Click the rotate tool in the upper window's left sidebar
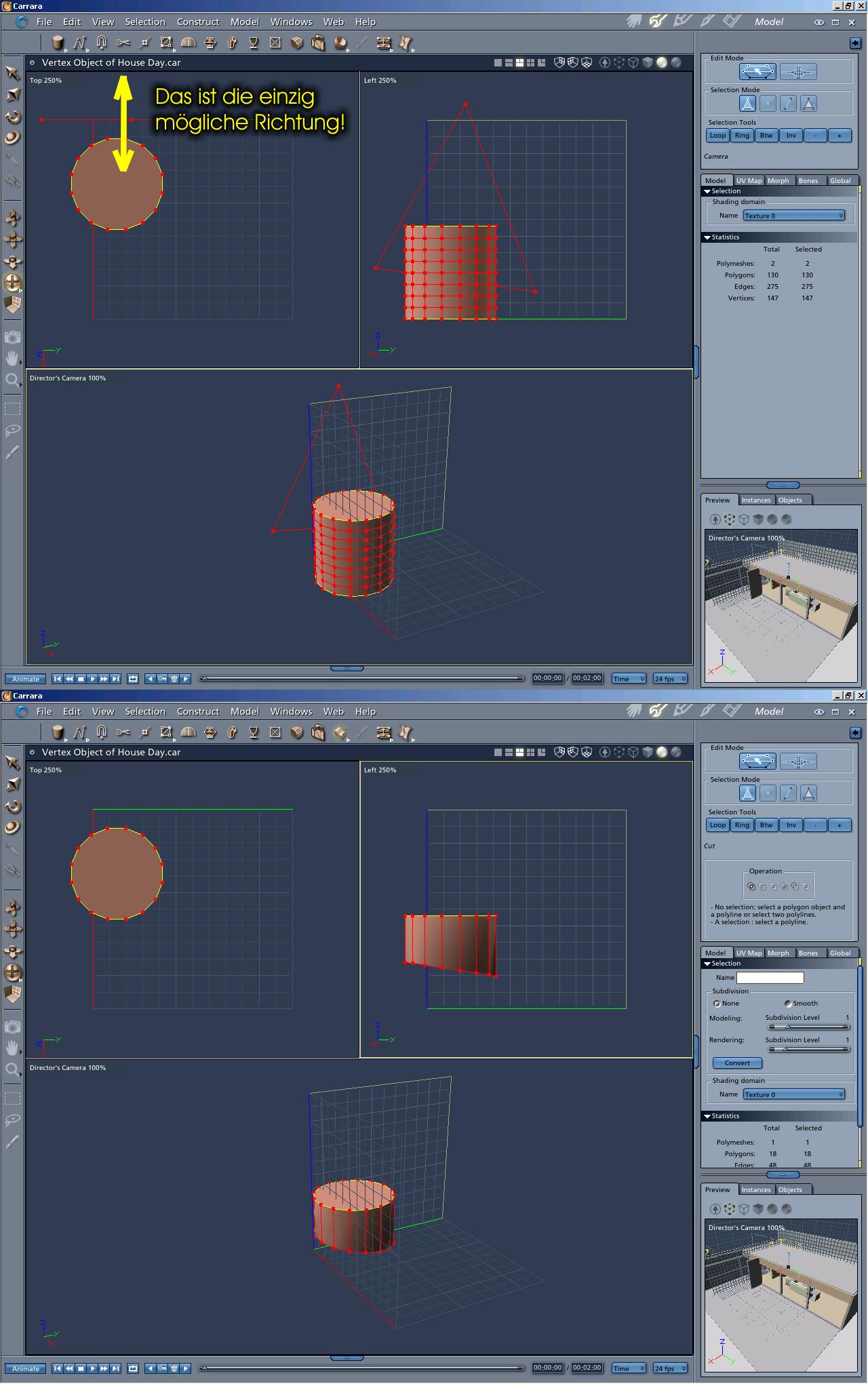 (13, 117)
